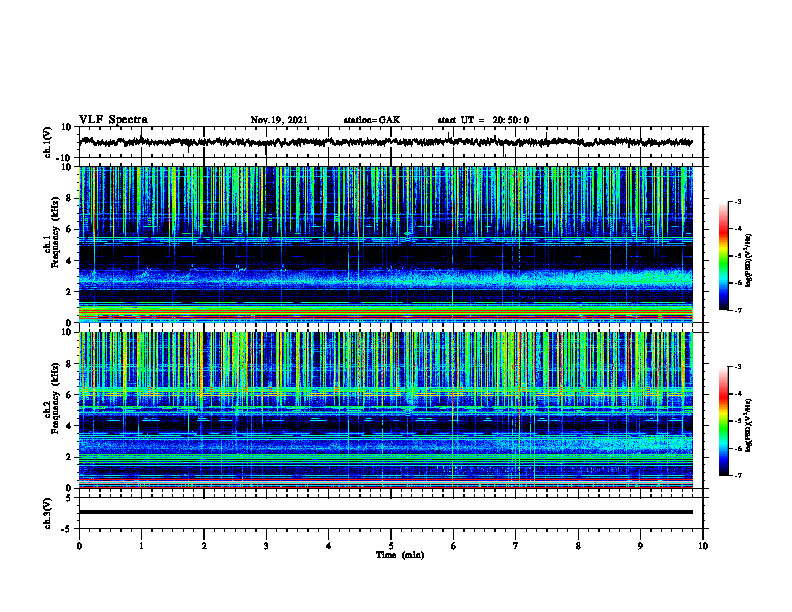The width and height of the screenshot is (792, 612).
Task: Click the "Time (min)" axis label
Action: pyautogui.click(x=400, y=555)
